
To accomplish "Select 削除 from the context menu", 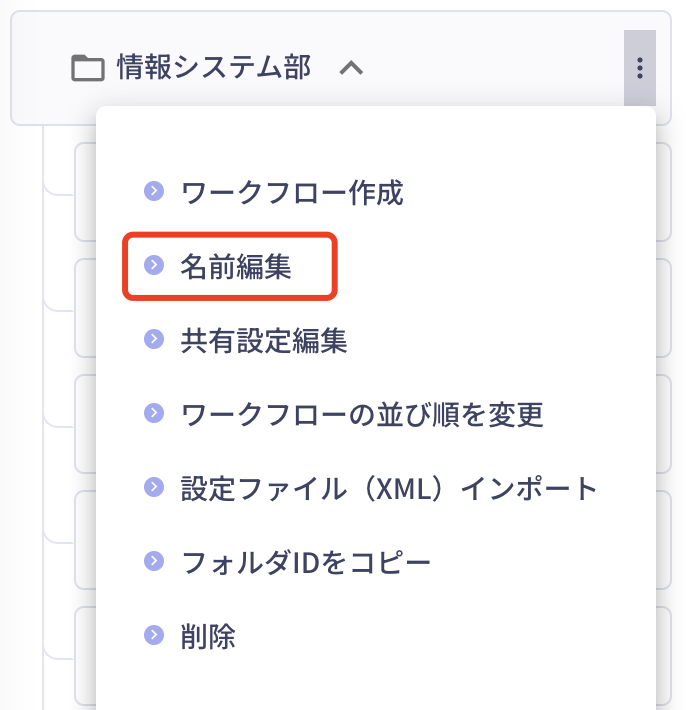I will 208,636.
